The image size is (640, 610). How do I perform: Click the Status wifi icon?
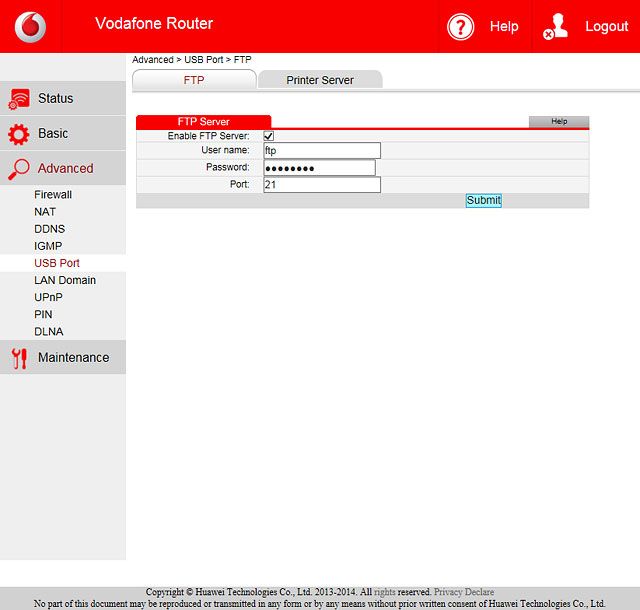(19, 99)
